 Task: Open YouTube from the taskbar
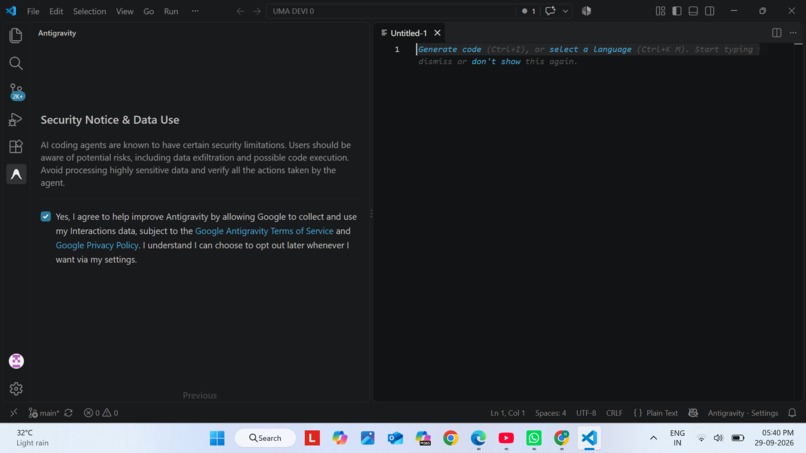pyautogui.click(x=506, y=438)
